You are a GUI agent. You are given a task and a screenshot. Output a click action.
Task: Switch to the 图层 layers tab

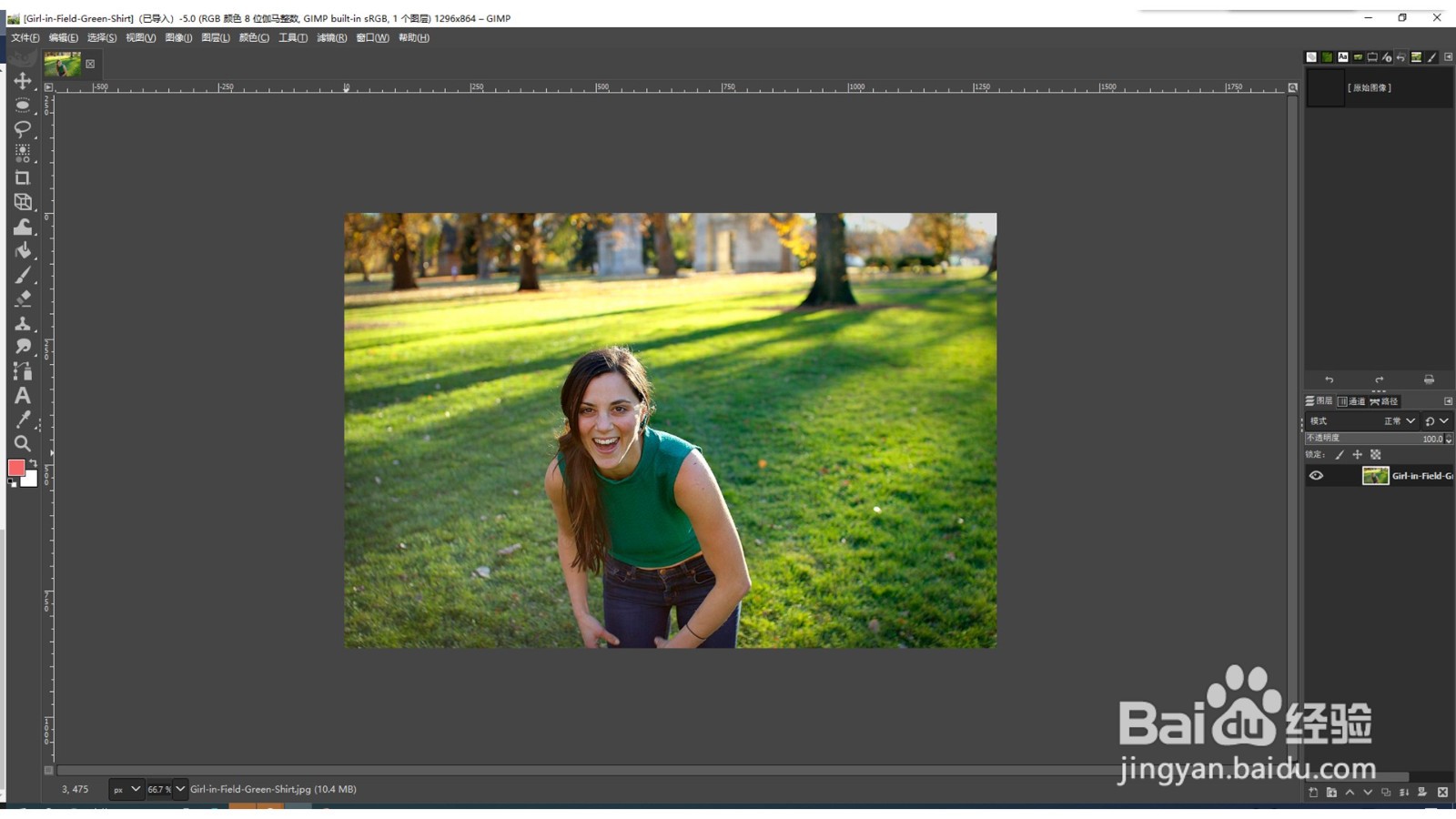tap(1319, 401)
